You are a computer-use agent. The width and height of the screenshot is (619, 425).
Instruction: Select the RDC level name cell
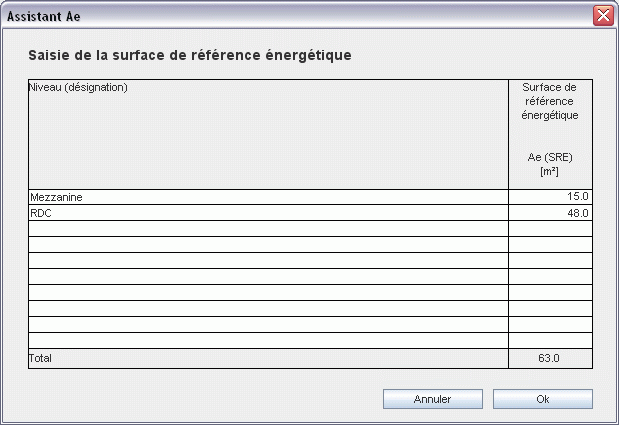click(268, 213)
